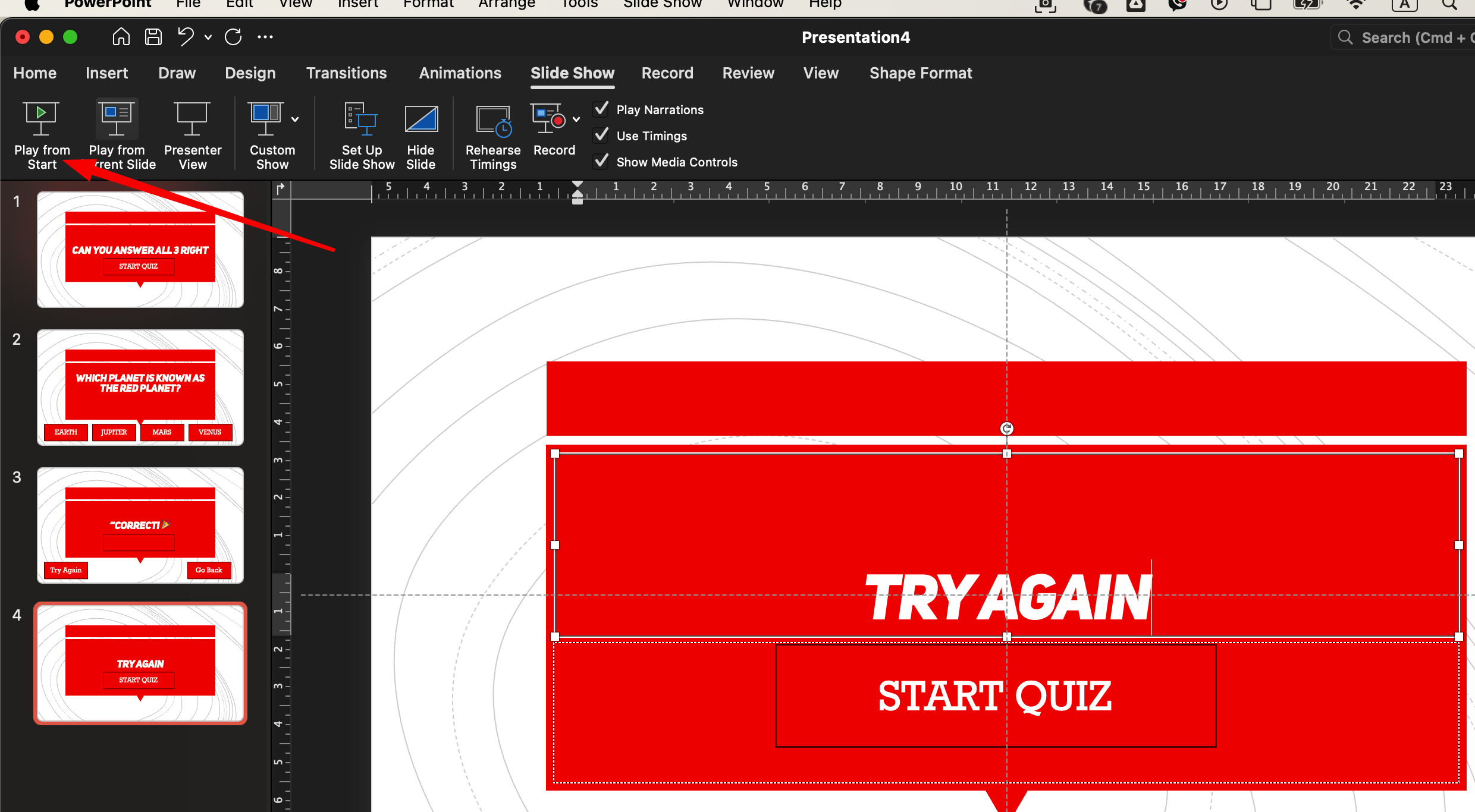Select slide 3 Correct thumbnail

[140, 525]
